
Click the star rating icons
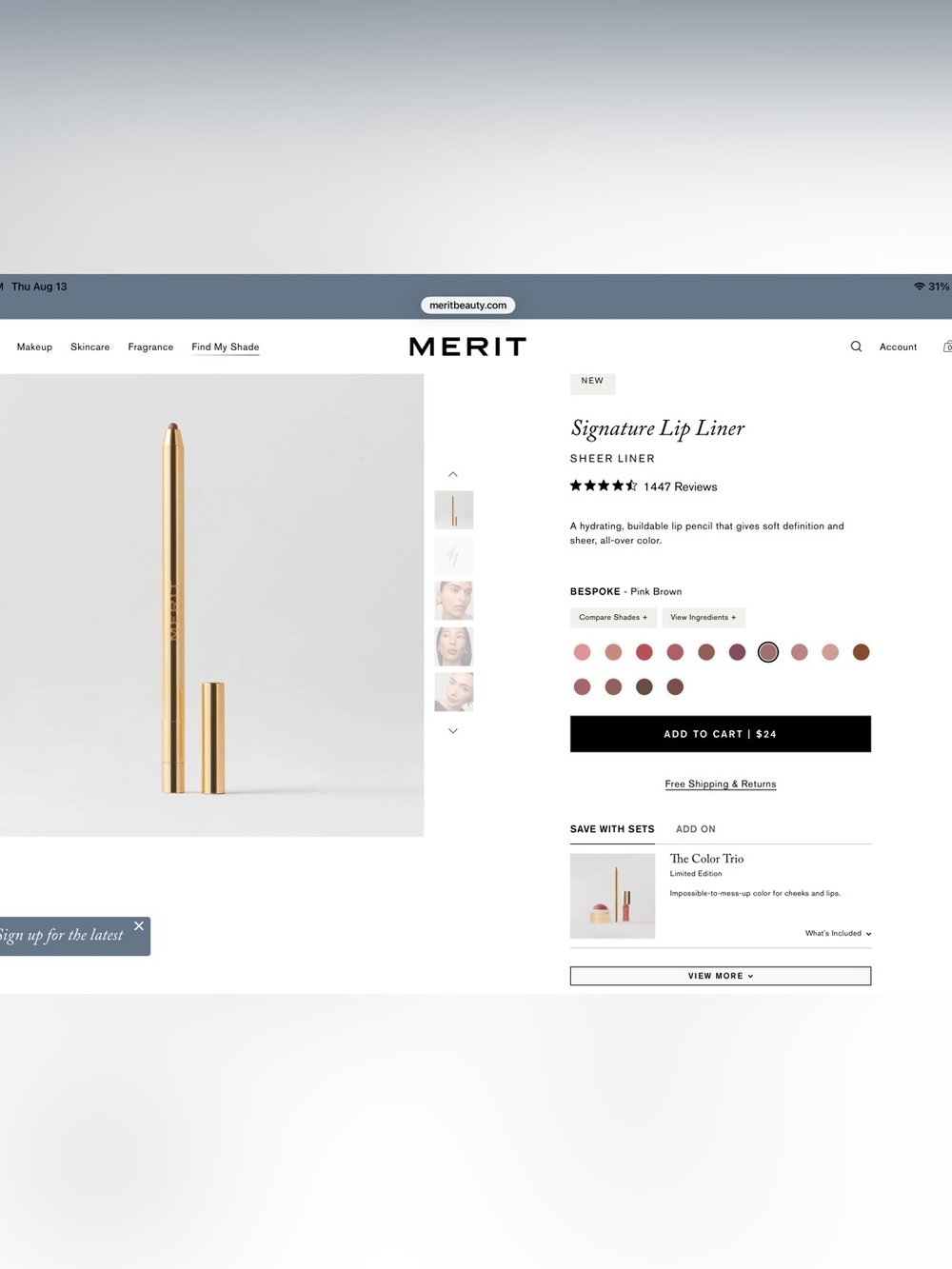(x=604, y=486)
